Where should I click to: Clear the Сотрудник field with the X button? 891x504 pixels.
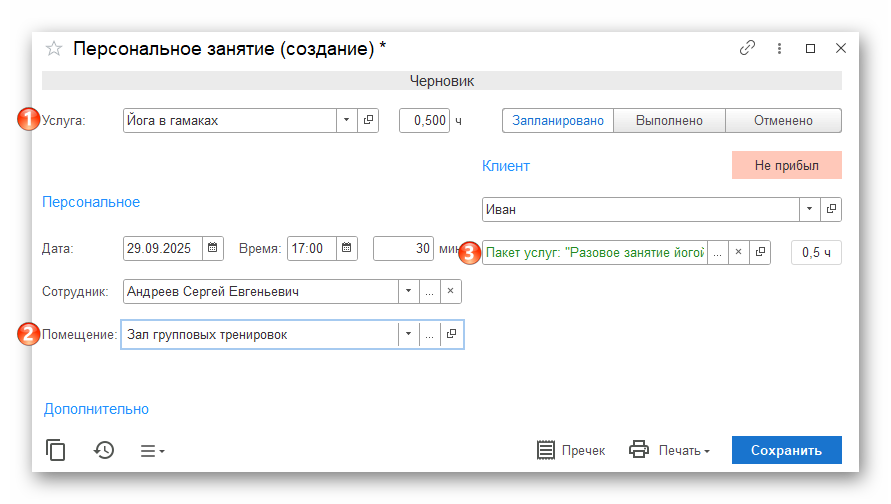450,291
